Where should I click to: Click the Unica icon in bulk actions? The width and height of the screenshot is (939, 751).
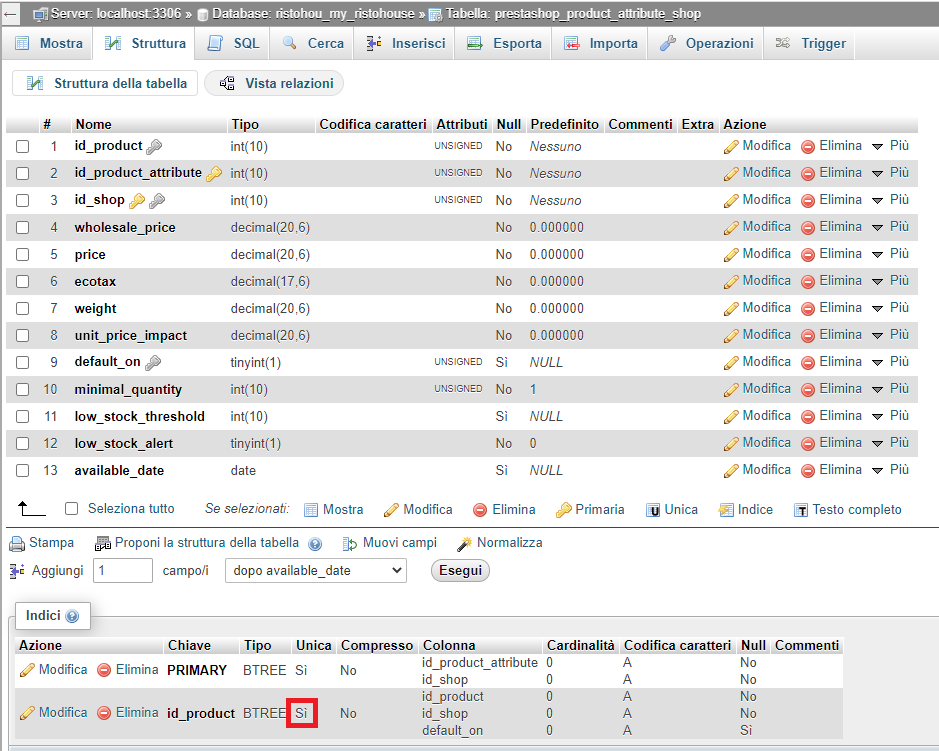point(653,510)
